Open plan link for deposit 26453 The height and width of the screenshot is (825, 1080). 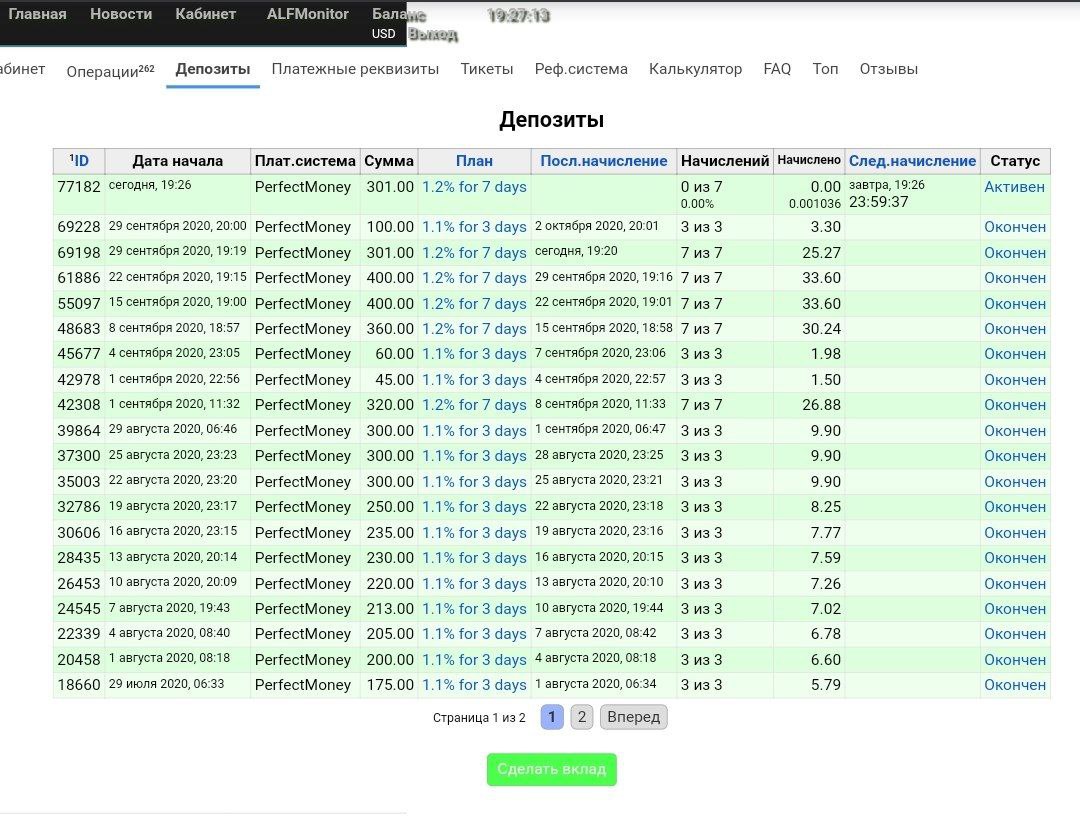pos(474,583)
